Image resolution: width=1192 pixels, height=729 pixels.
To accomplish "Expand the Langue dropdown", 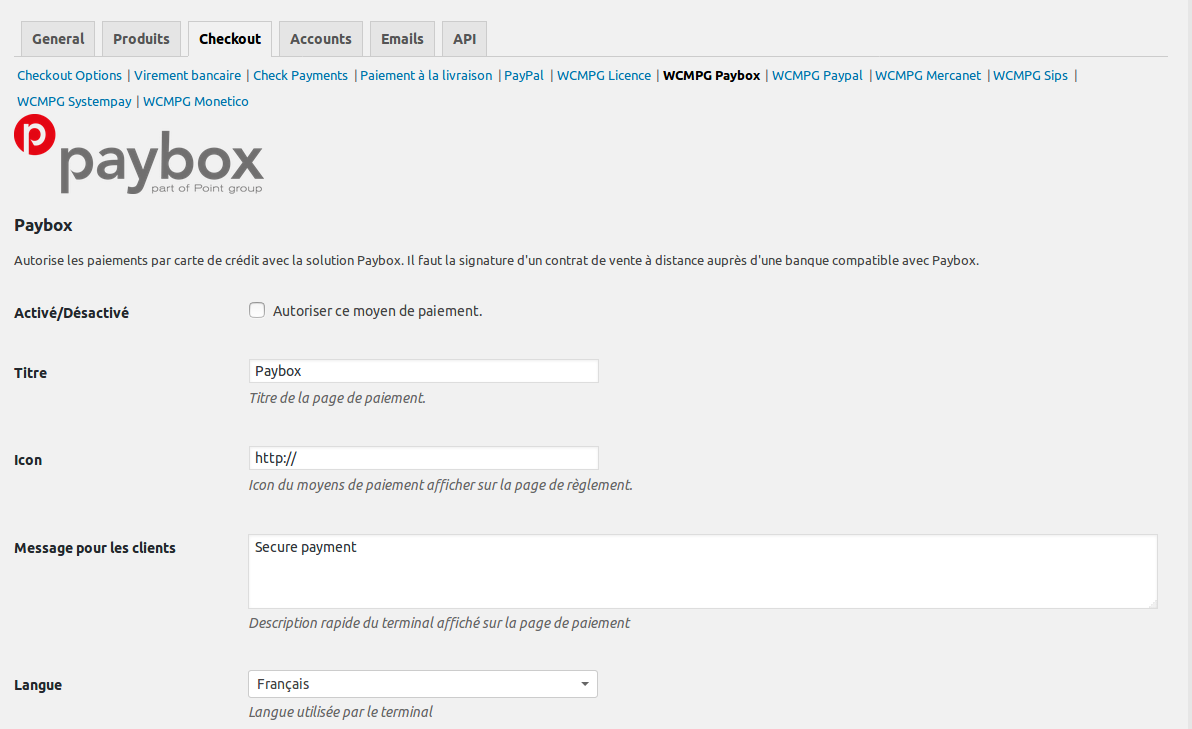I will coord(423,684).
